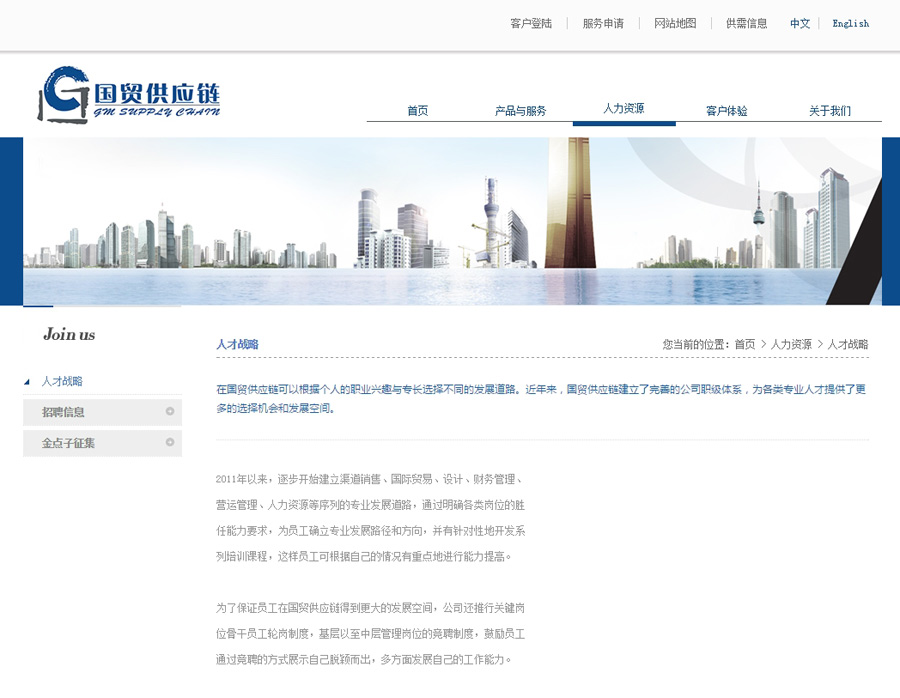Switch language to English
900x698 pixels.
point(851,24)
